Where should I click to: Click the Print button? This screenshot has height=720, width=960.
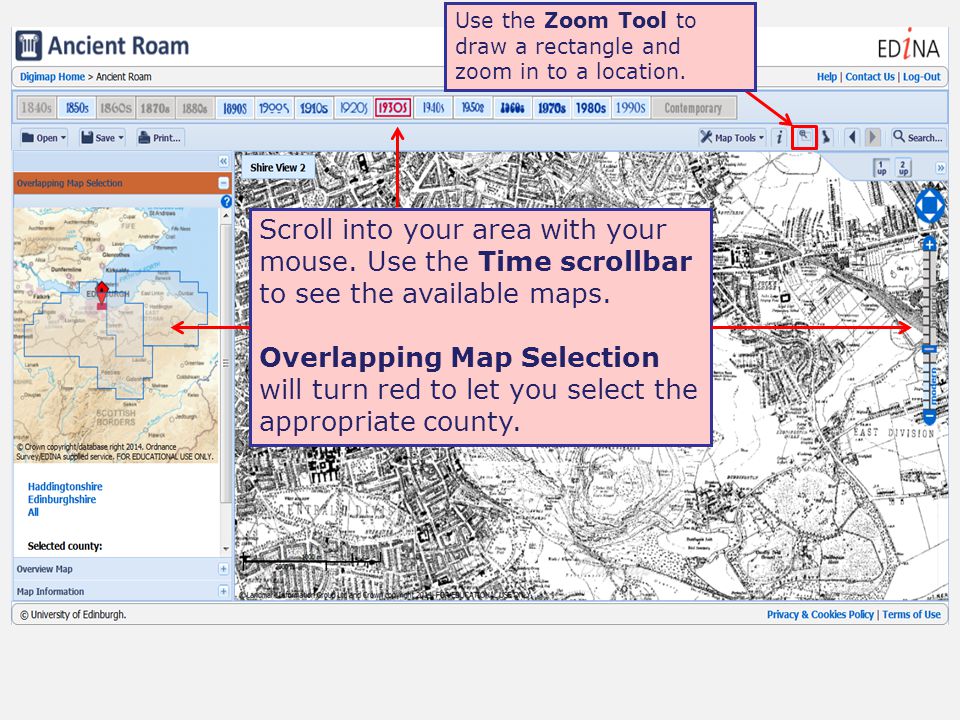160,138
